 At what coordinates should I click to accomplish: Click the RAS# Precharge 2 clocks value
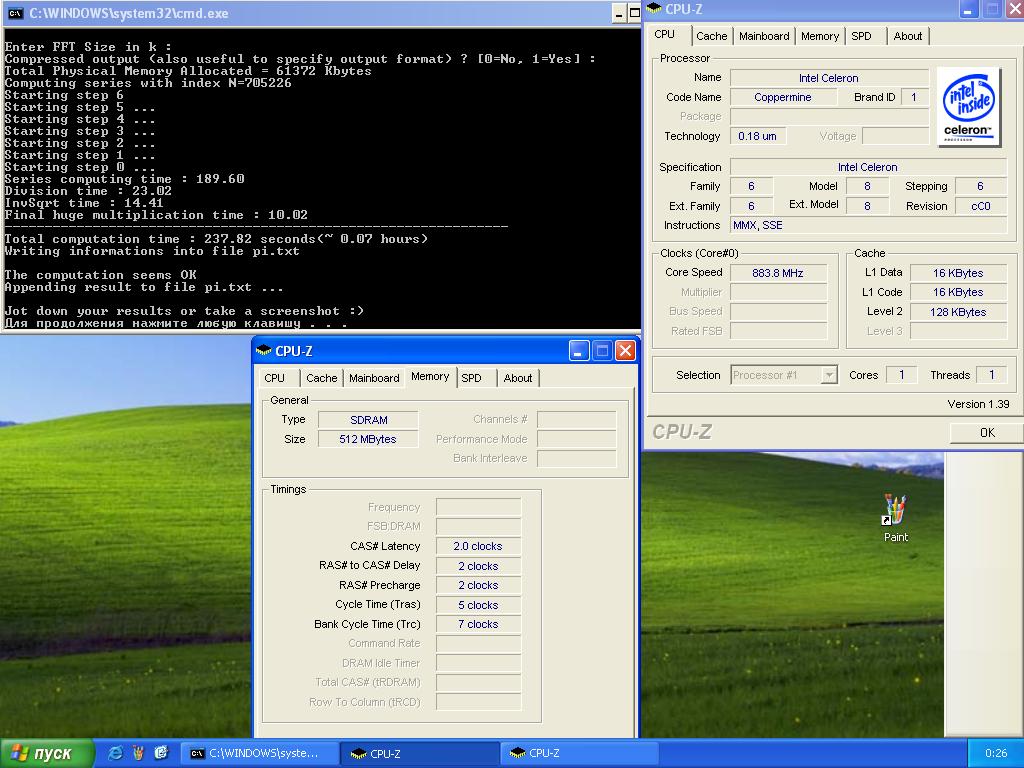pos(478,585)
